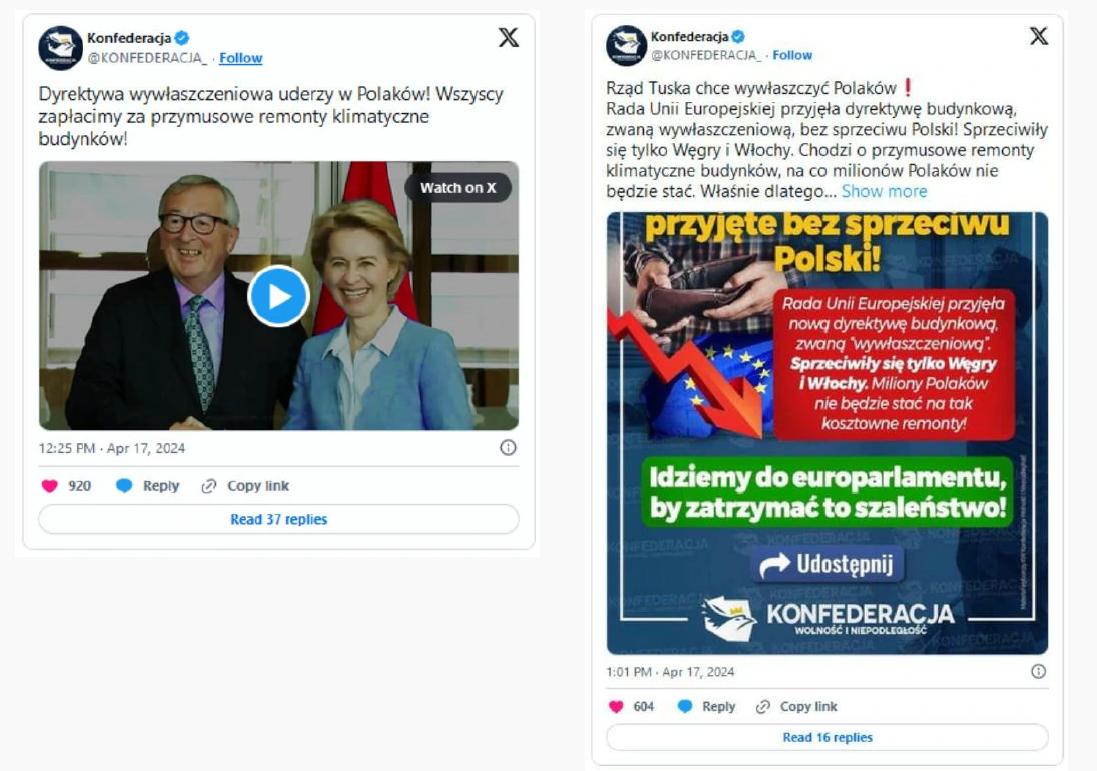
Task: Open the info icon beside the 12:25 PM timestamp
Action: coord(509,448)
